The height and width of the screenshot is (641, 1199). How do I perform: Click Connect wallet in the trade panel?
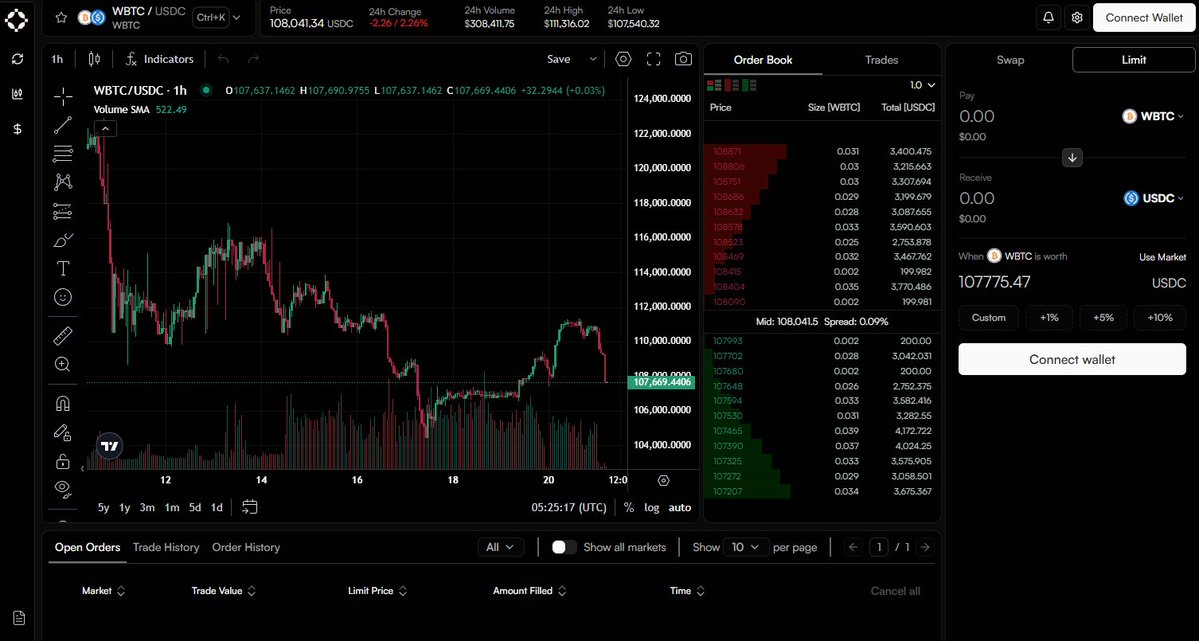click(1072, 360)
